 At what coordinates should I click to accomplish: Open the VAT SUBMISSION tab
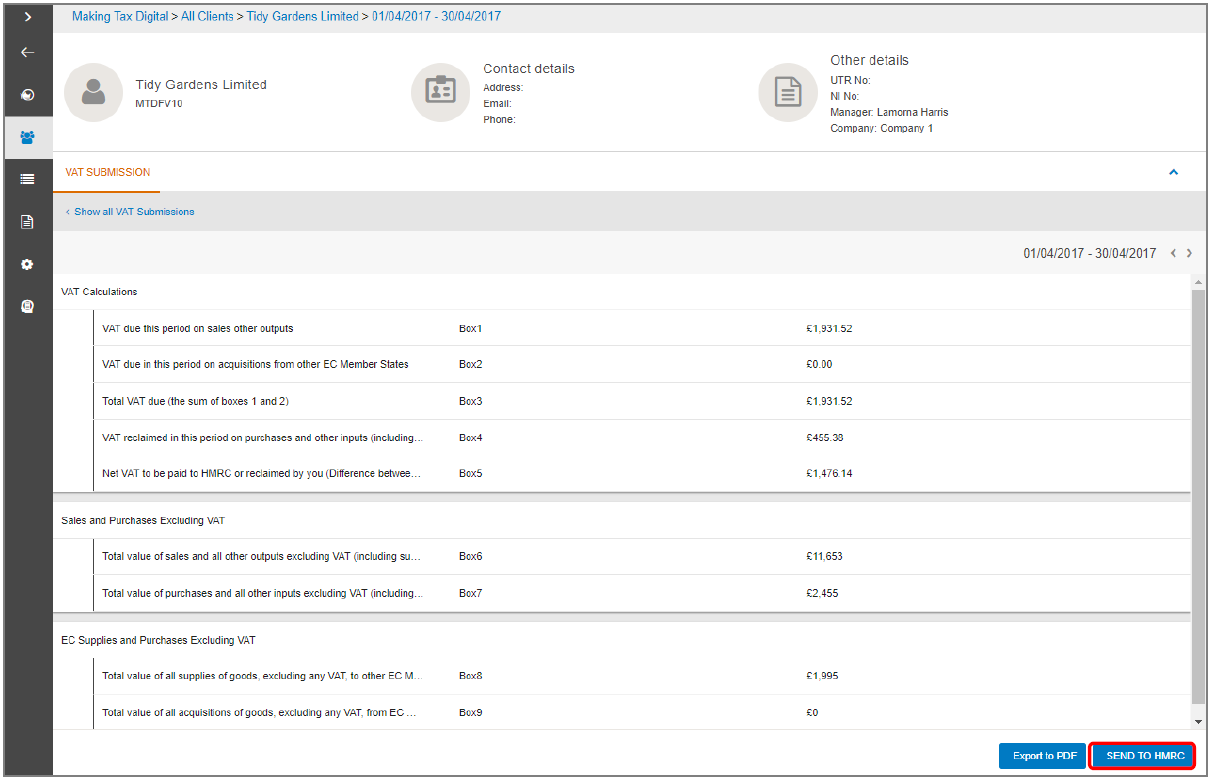[x=108, y=172]
